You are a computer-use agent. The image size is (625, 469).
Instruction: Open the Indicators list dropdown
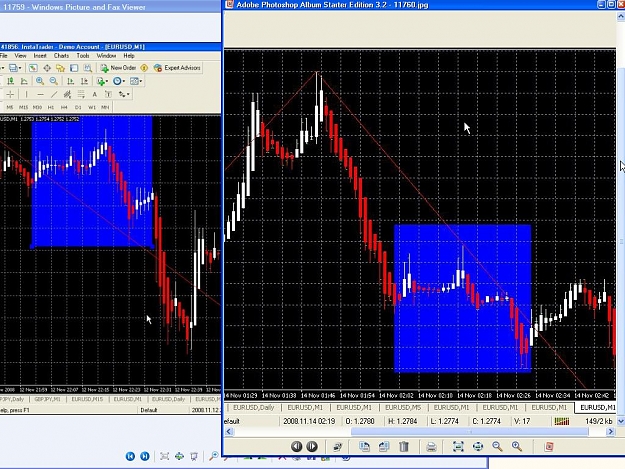click(x=102, y=81)
